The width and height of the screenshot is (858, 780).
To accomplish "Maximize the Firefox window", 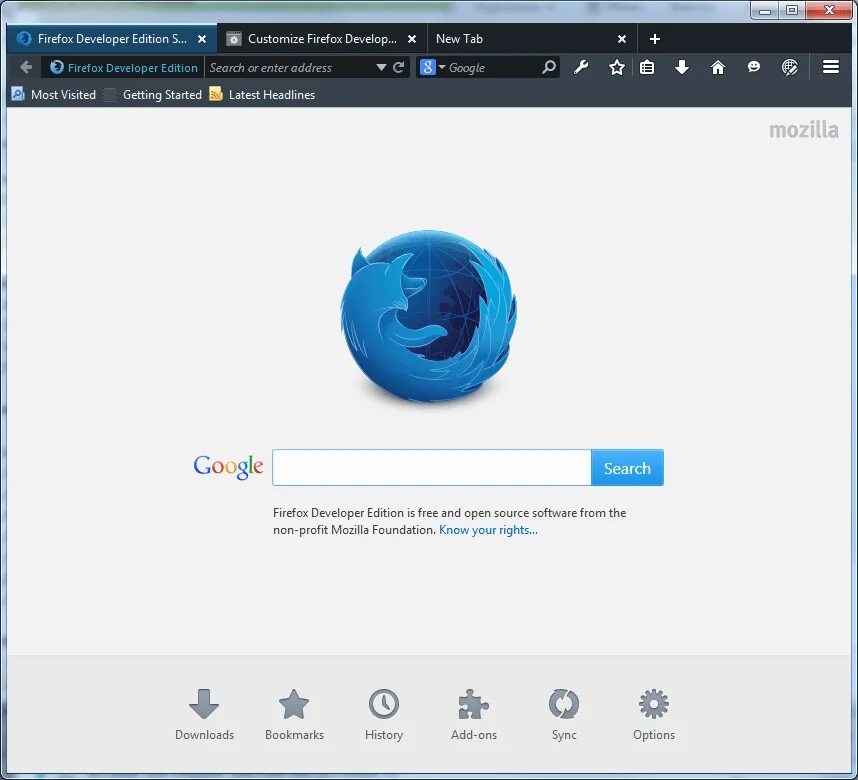I will point(791,10).
